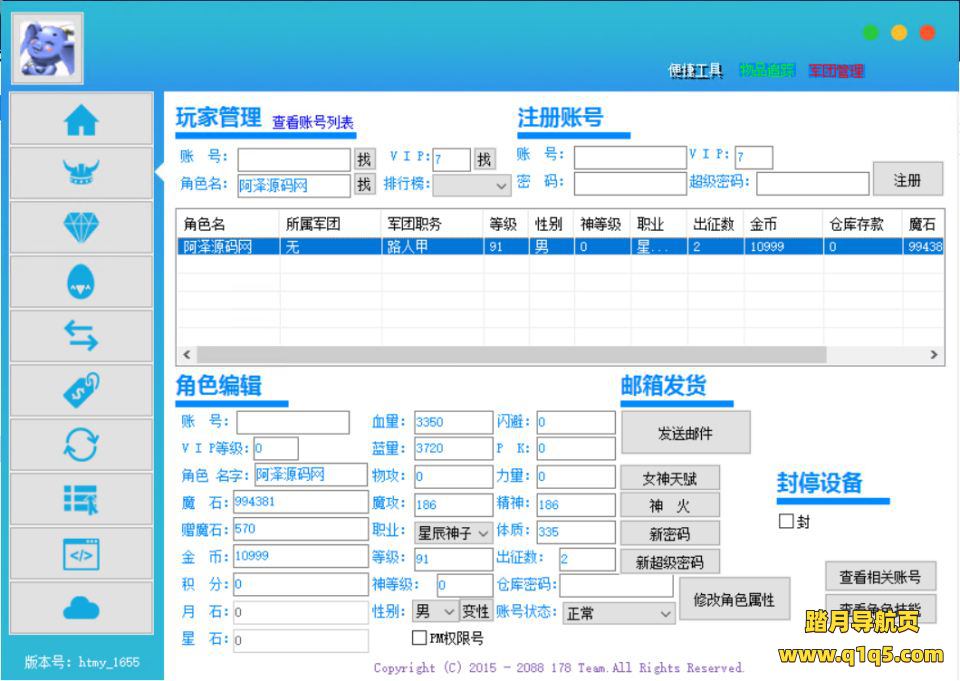
Task: Click the refresh/sync sidebar icon
Action: pos(80,444)
